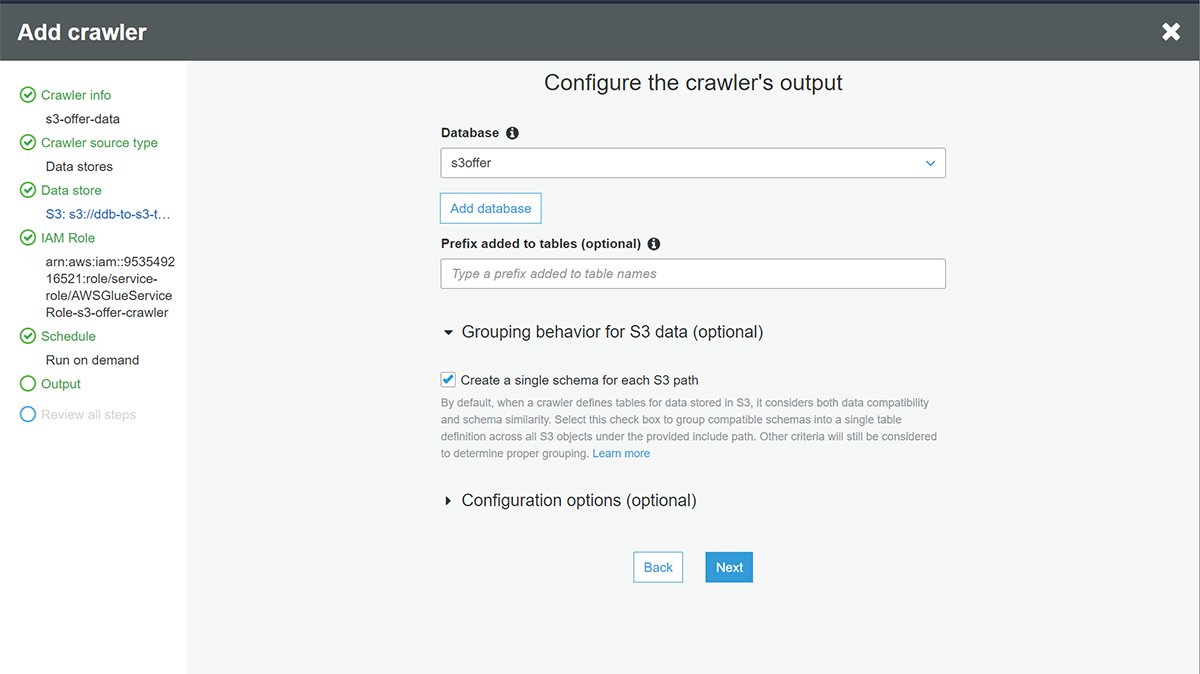The width and height of the screenshot is (1200, 674).
Task: Click the Crawler info green checkmark icon
Action: pyautogui.click(x=28, y=95)
